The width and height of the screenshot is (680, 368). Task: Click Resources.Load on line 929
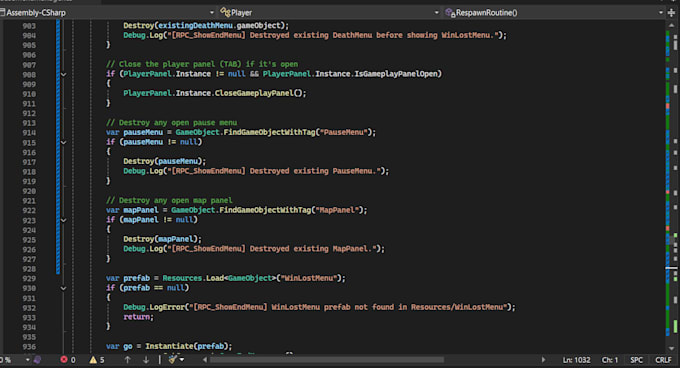coord(193,278)
